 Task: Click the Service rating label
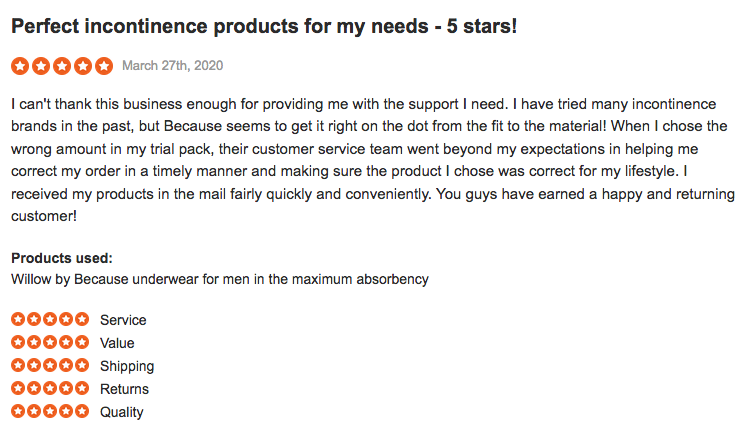pos(123,320)
